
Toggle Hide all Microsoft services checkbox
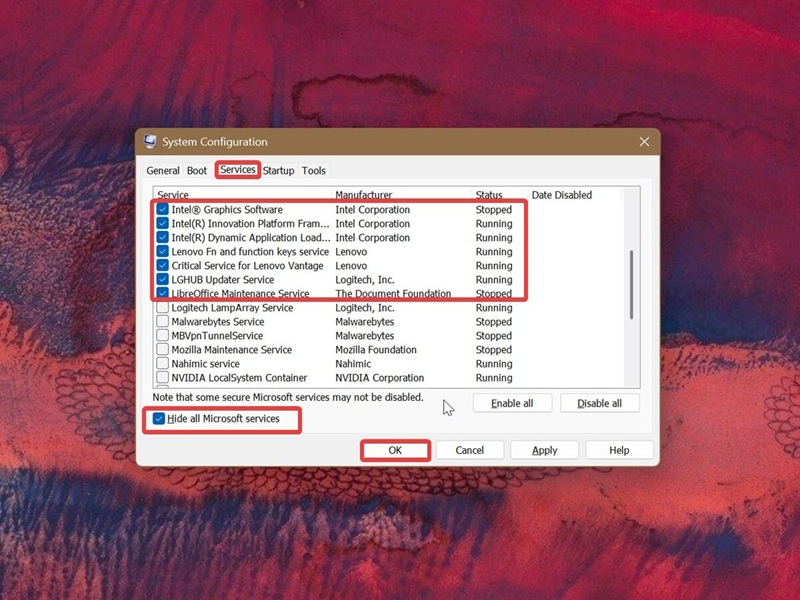click(159, 419)
